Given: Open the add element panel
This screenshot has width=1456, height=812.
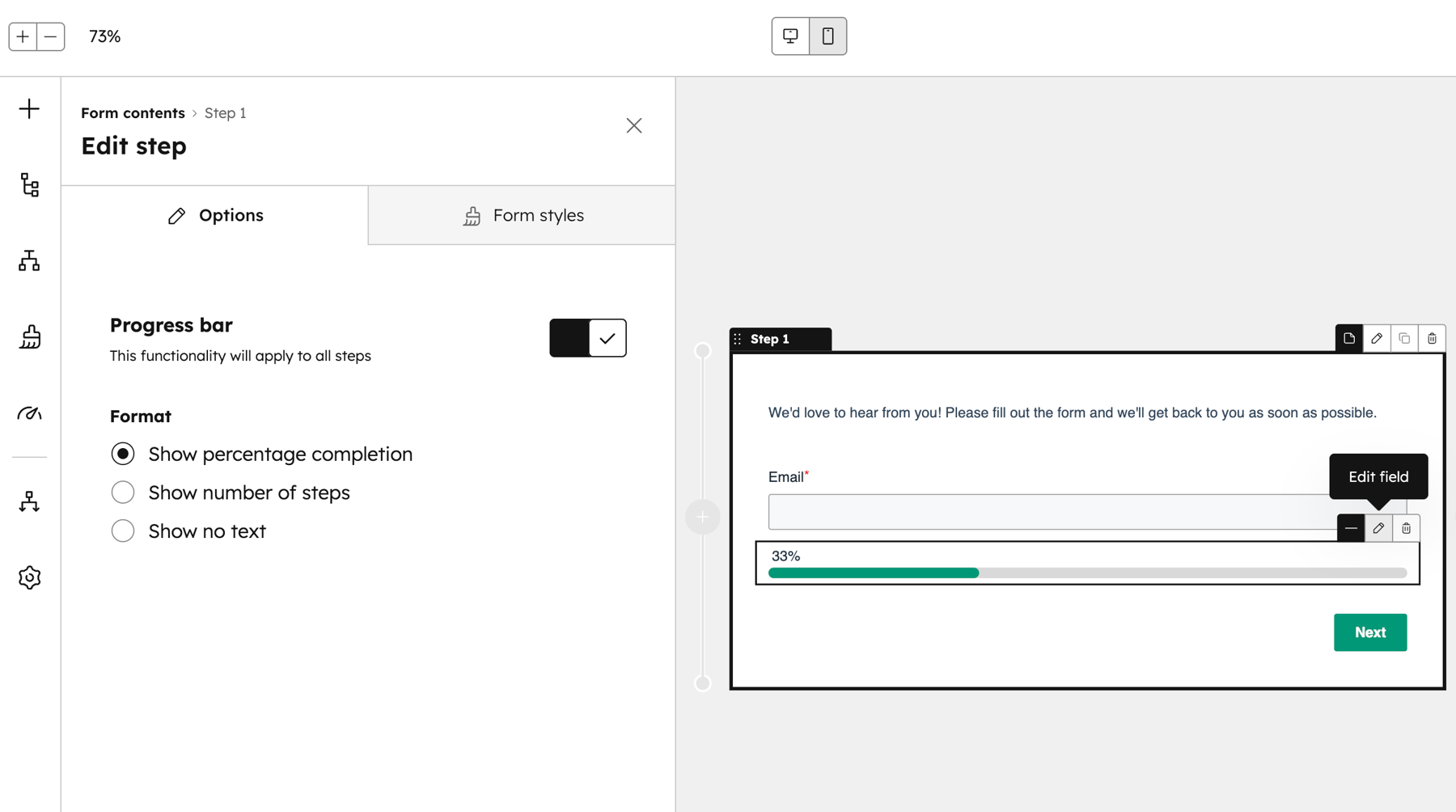Looking at the screenshot, I should click(x=29, y=108).
